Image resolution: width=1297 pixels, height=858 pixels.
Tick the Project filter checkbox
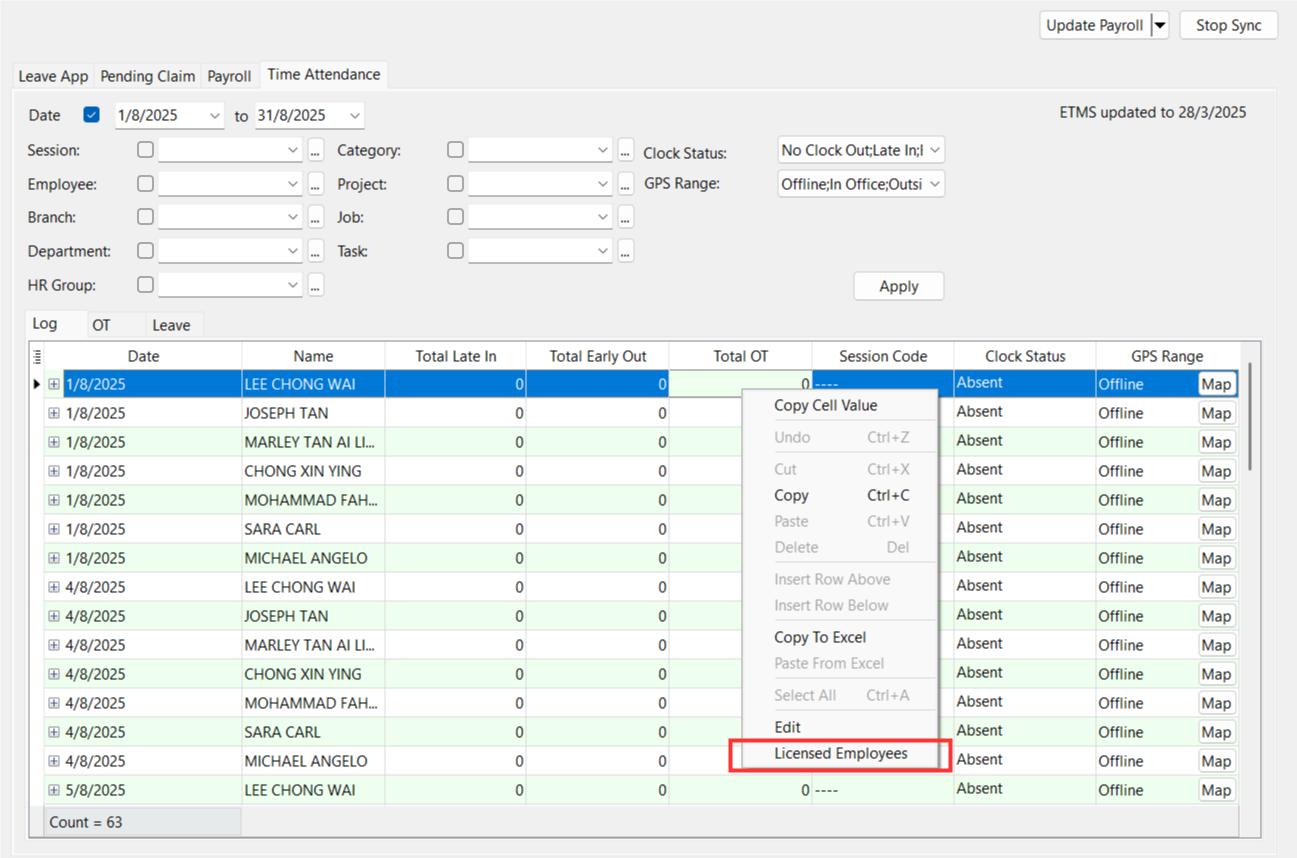tap(456, 184)
